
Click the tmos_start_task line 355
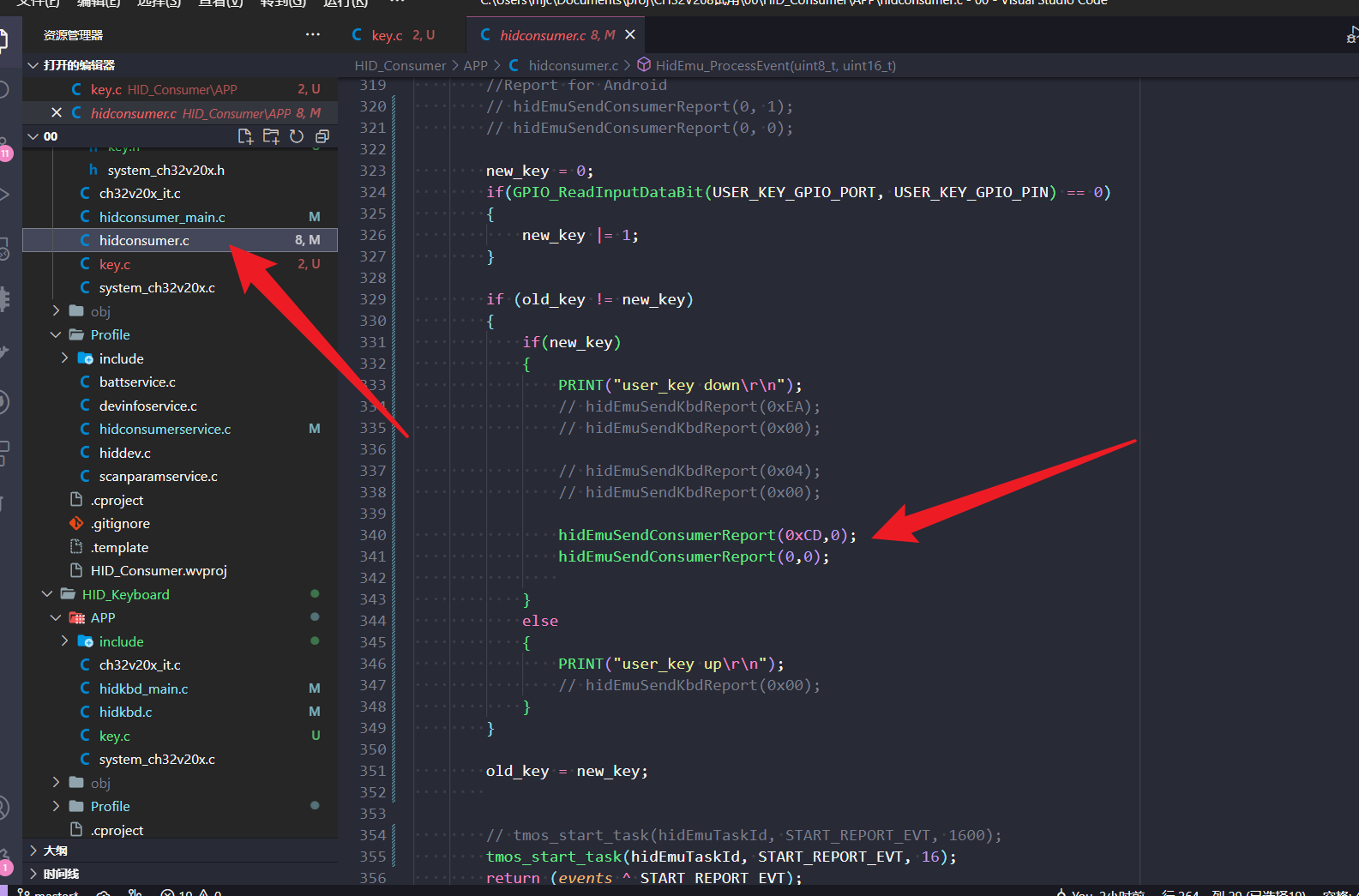pyautogui.click(x=721, y=857)
